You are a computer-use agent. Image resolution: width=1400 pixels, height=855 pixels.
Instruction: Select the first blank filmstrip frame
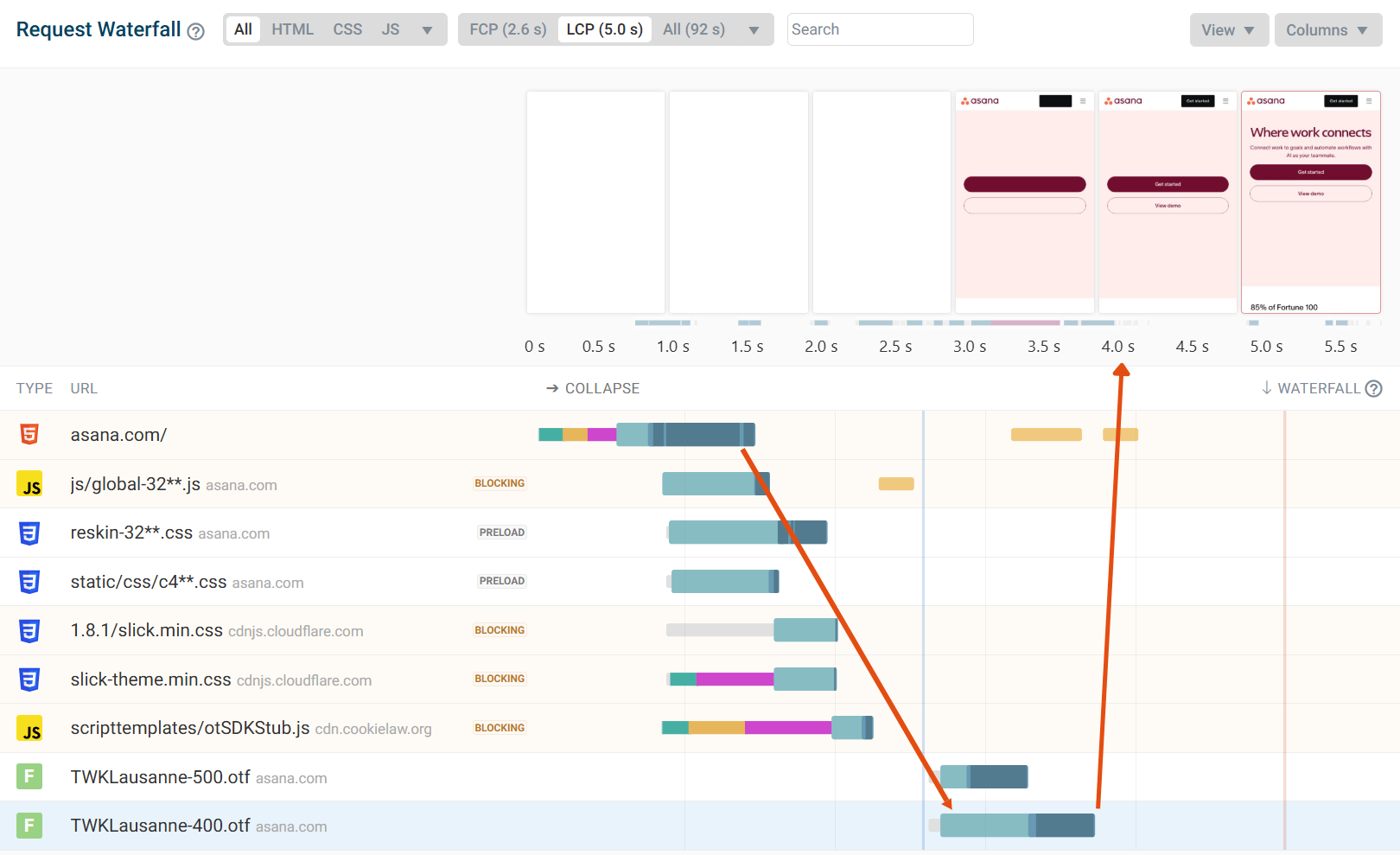pyautogui.click(x=595, y=202)
